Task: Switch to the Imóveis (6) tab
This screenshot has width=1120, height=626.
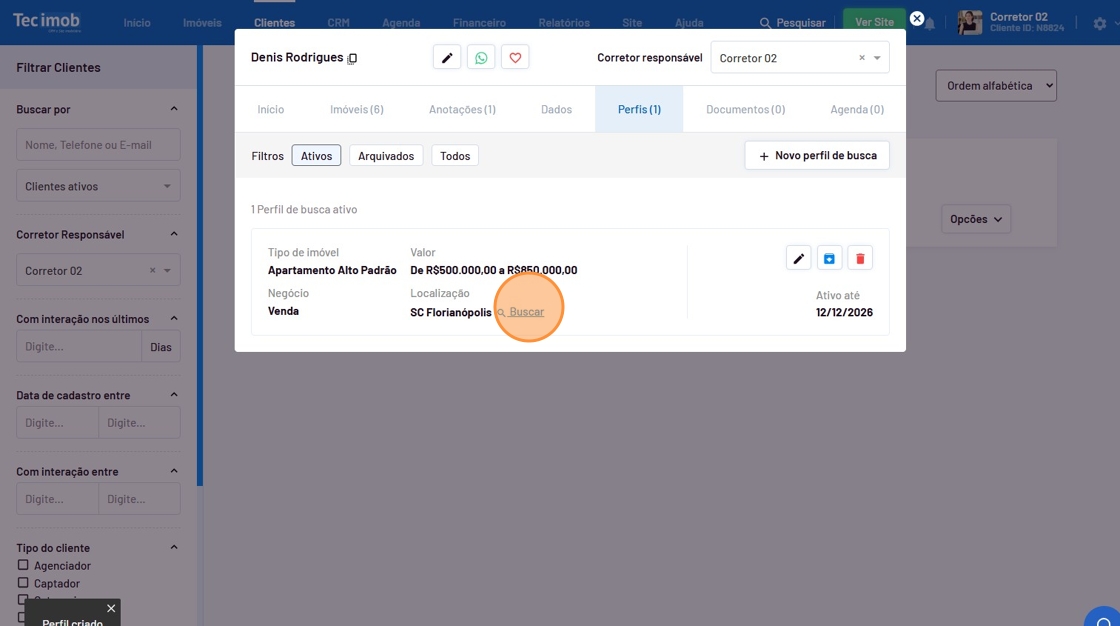Action: (x=356, y=109)
